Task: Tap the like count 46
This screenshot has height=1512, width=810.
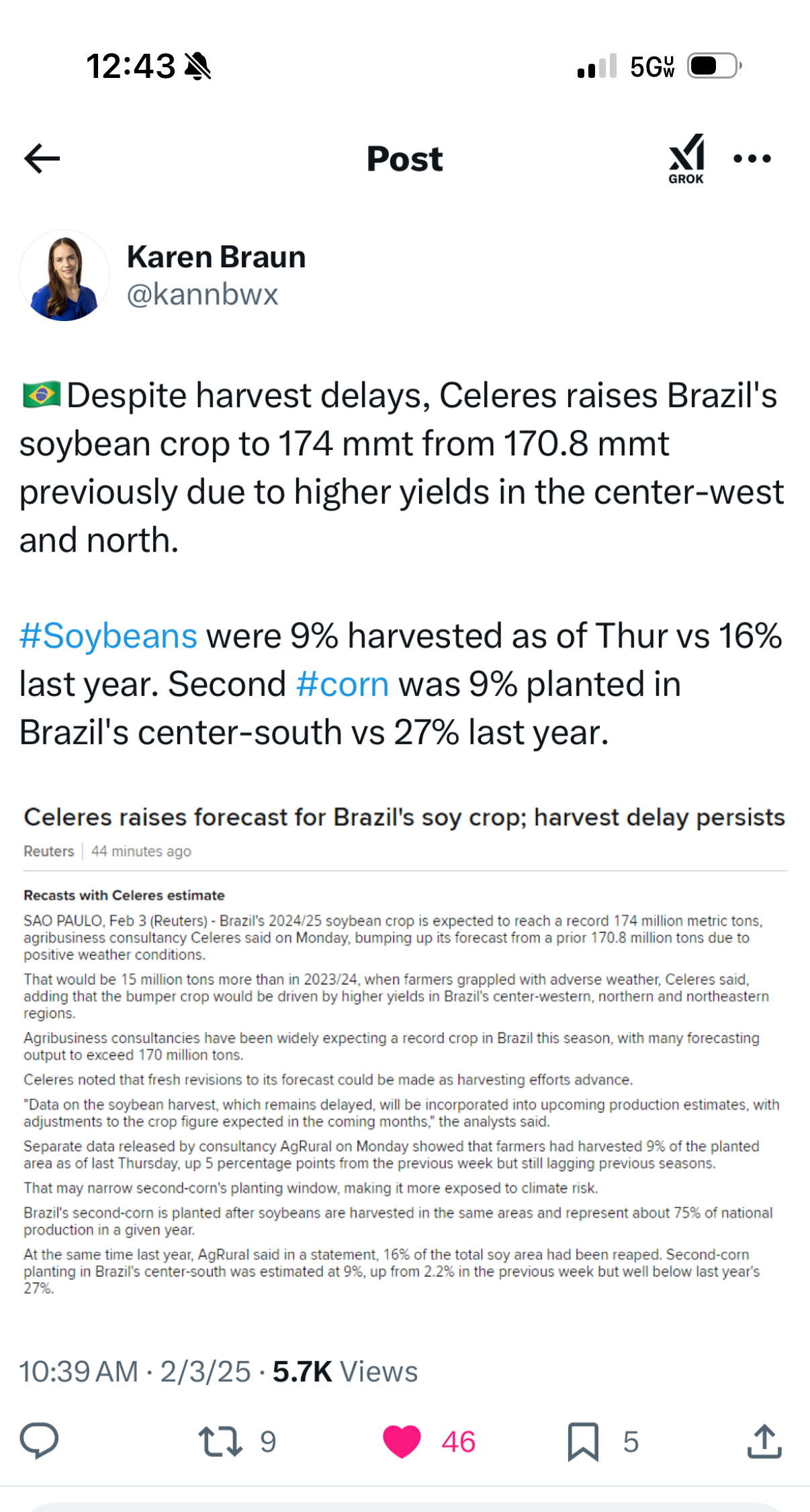Action: click(459, 1441)
